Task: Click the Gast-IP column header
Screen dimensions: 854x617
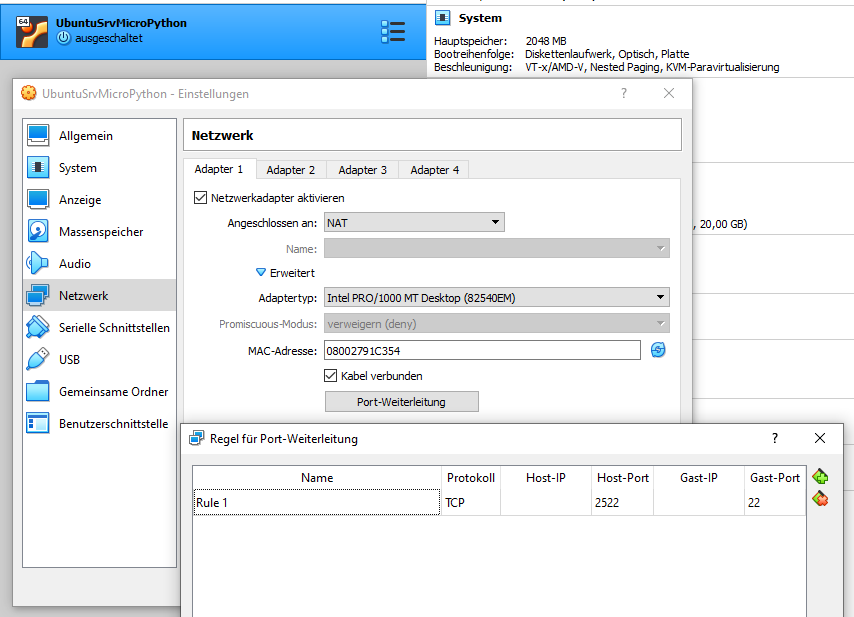Action: point(699,478)
